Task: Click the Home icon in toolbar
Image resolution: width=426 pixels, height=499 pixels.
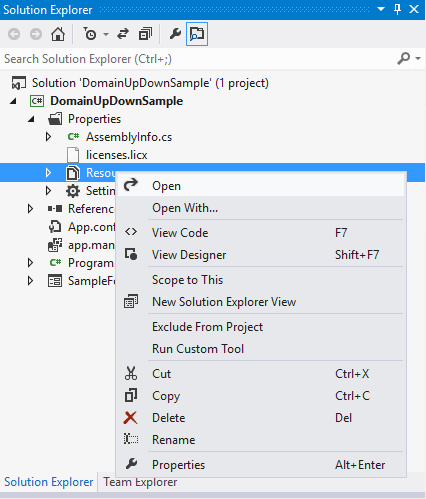Action: click(x=58, y=34)
